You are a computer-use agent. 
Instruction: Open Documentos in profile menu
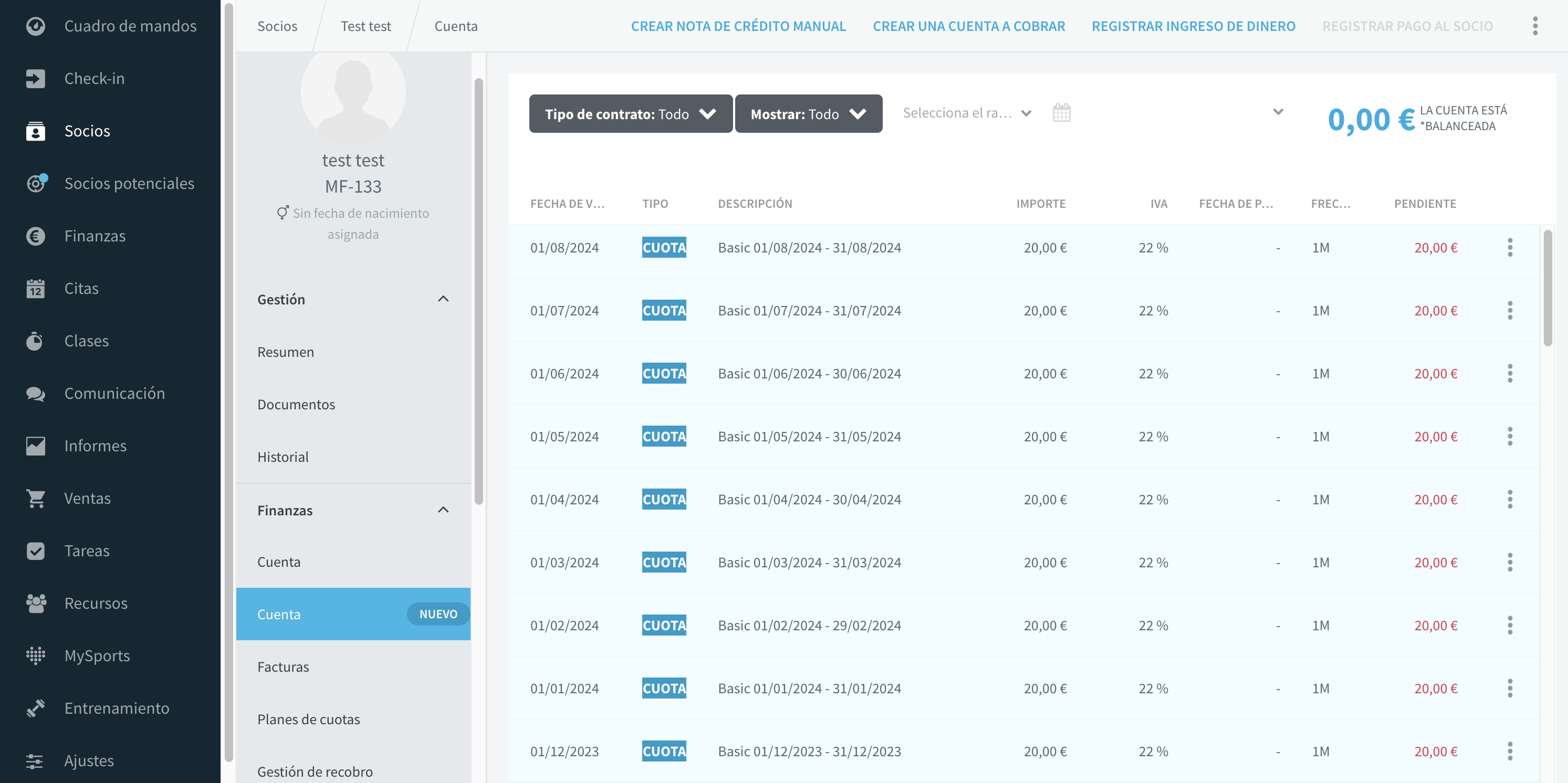pyautogui.click(x=296, y=405)
